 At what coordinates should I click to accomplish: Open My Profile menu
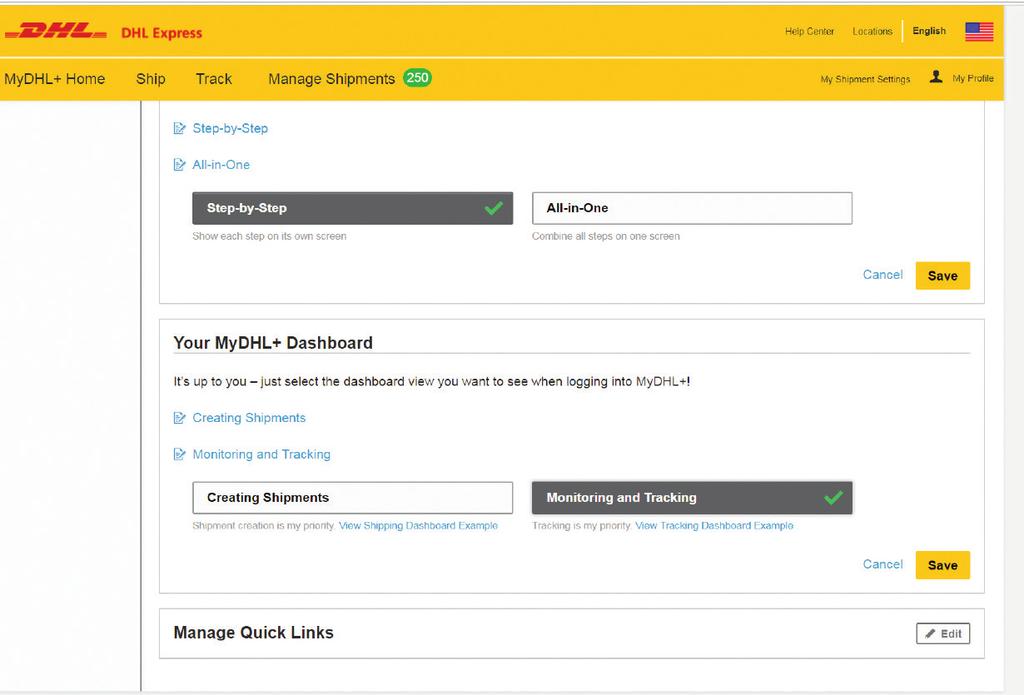coord(973,78)
